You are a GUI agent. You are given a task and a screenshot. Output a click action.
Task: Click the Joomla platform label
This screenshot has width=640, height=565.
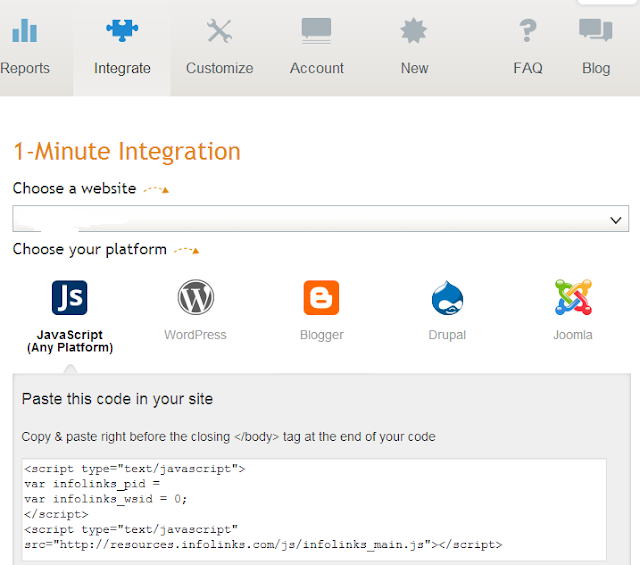click(x=573, y=335)
